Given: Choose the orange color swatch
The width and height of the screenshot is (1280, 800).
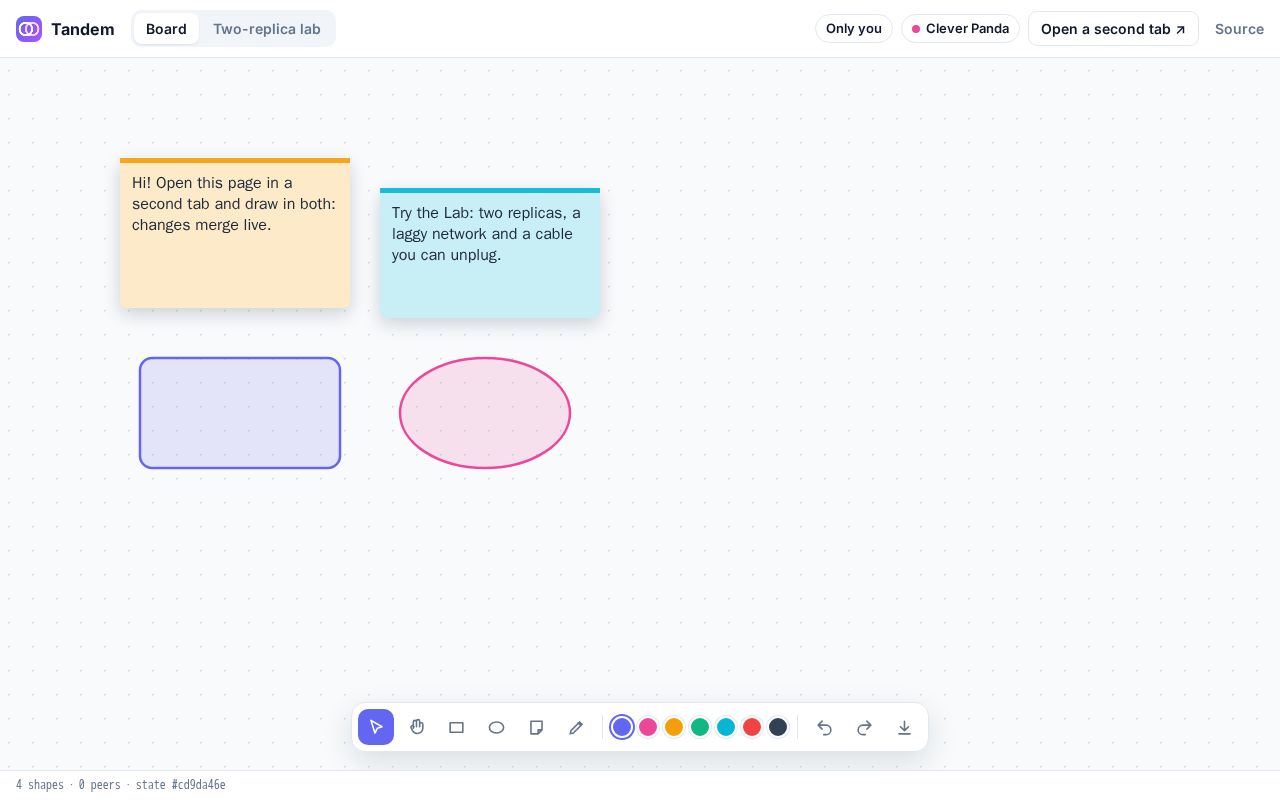Looking at the screenshot, I should pyautogui.click(x=674, y=727).
